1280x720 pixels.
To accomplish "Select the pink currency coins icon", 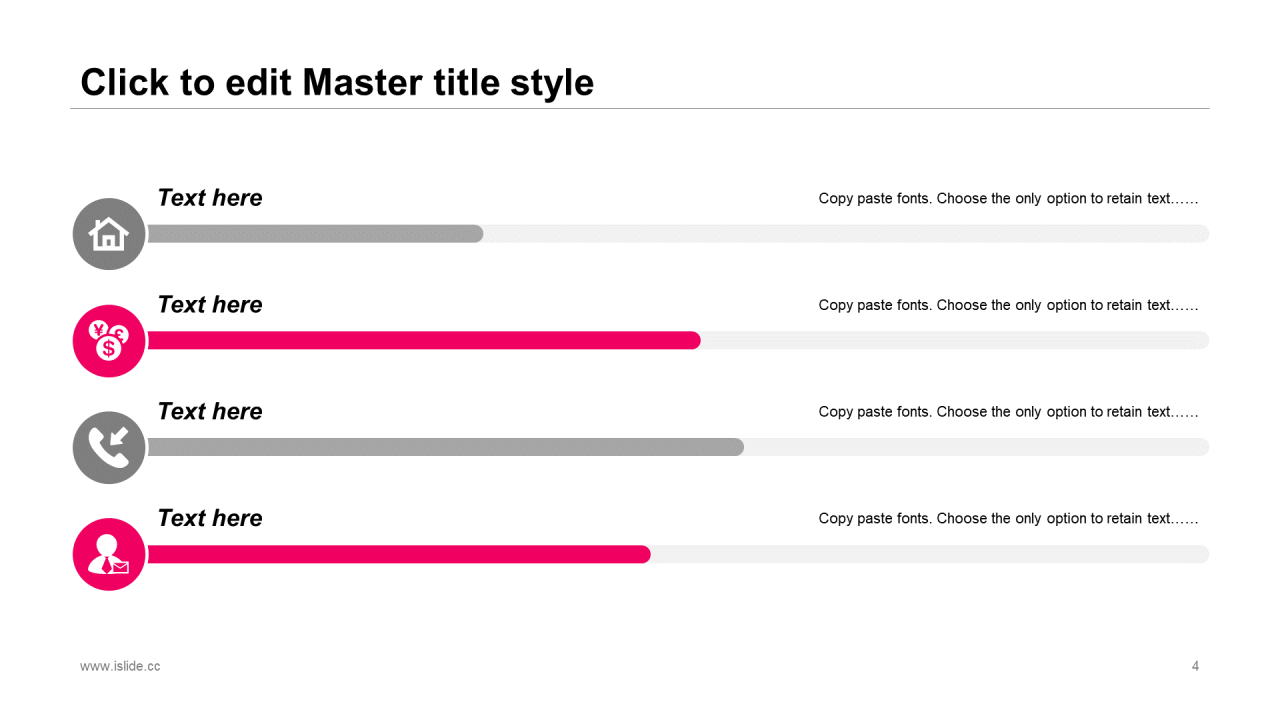I will tap(109, 341).
